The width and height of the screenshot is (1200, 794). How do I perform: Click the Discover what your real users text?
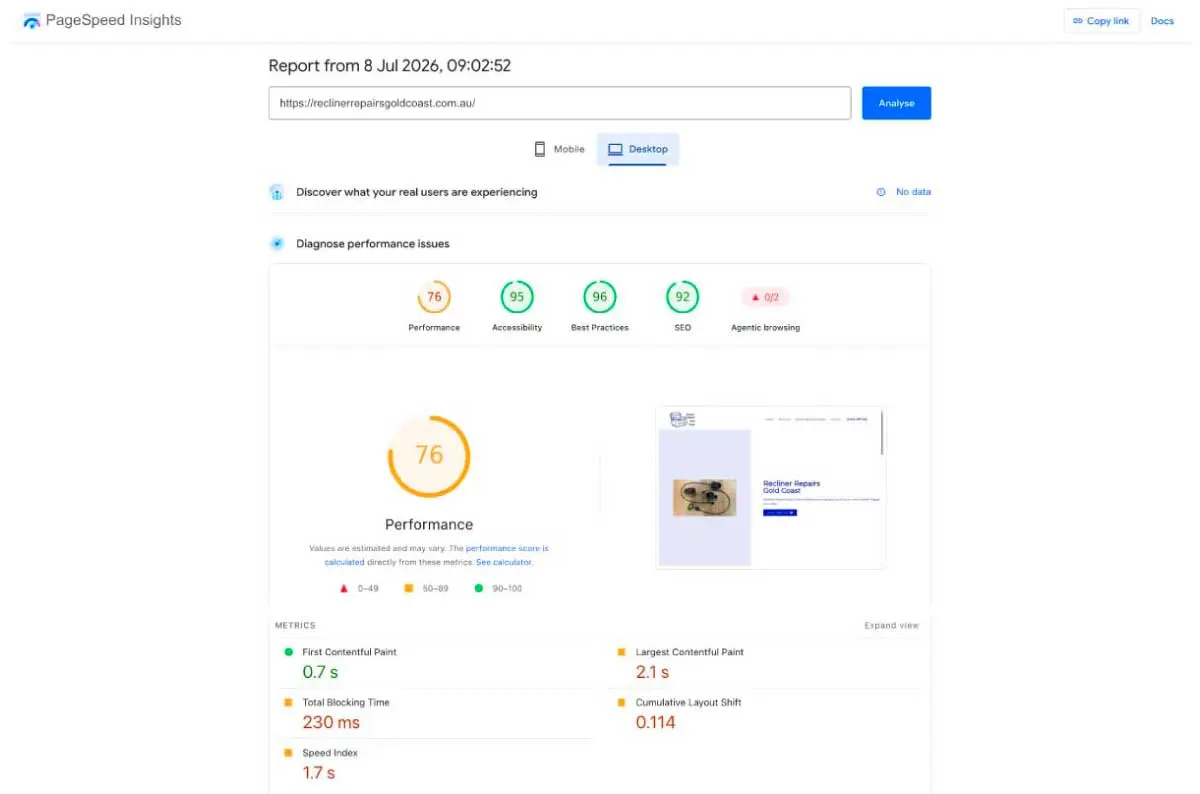click(x=416, y=192)
